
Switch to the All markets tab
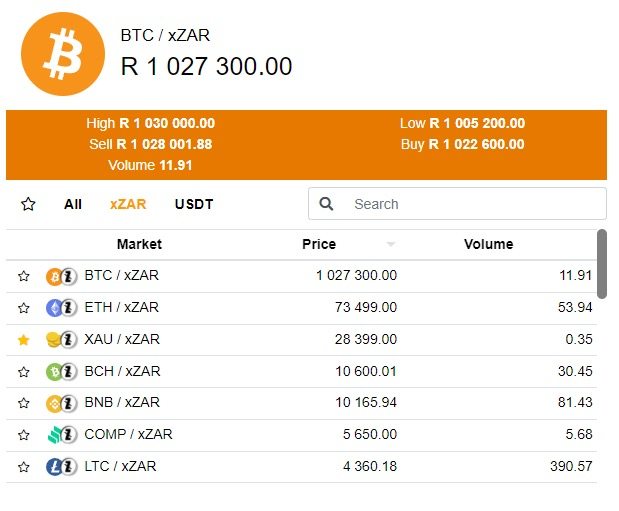pos(73,204)
